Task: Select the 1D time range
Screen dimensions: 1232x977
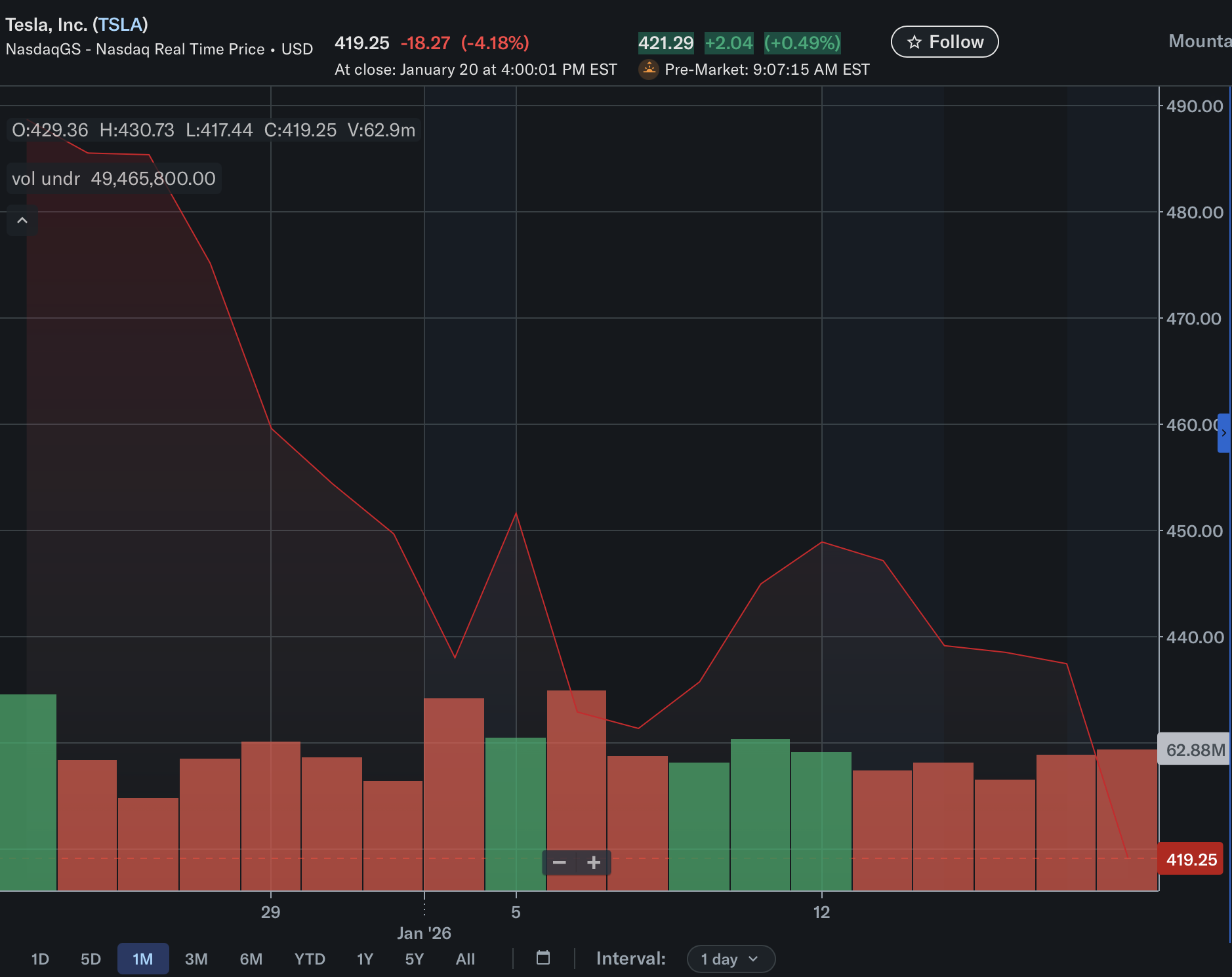Action: pyautogui.click(x=40, y=959)
